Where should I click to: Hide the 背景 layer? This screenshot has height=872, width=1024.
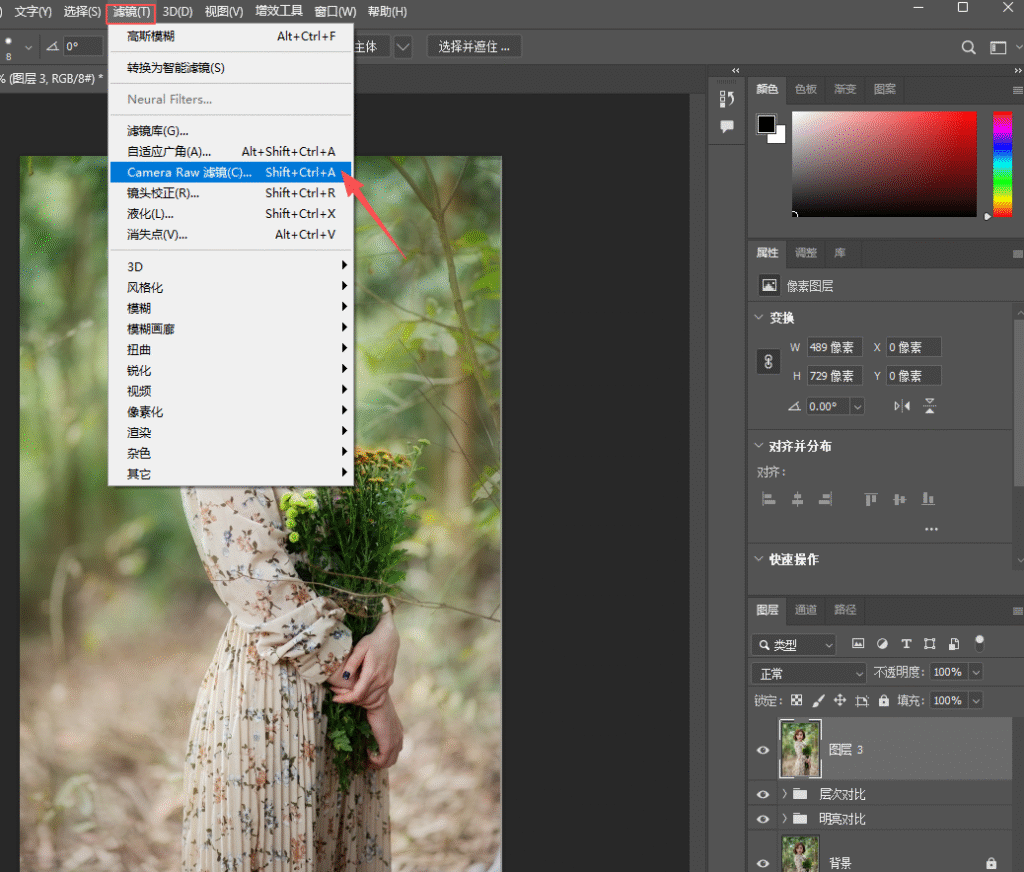click(763, 863)
